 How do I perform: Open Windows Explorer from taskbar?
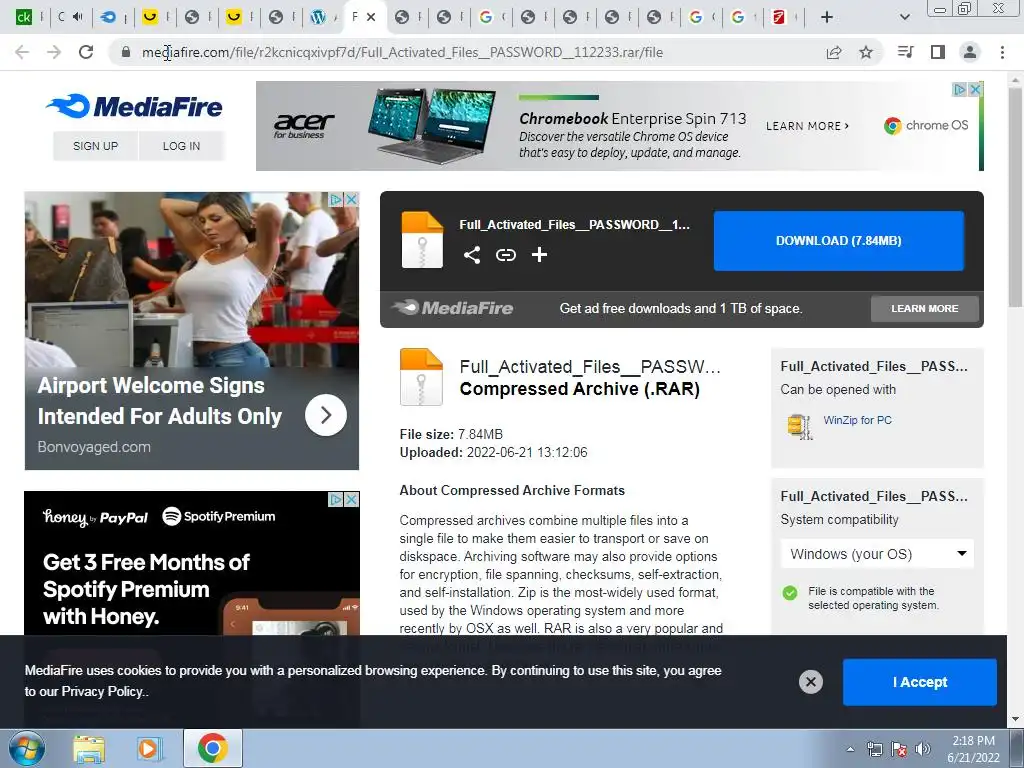pyautogui.click(x=89, y=748)
